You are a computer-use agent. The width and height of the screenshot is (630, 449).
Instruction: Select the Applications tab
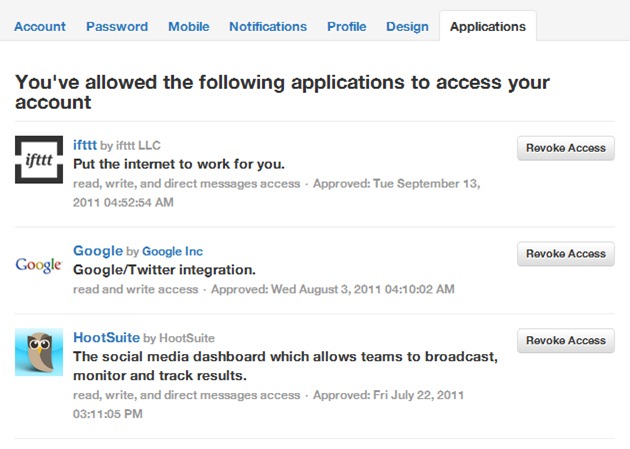click(x=487, y=27)
